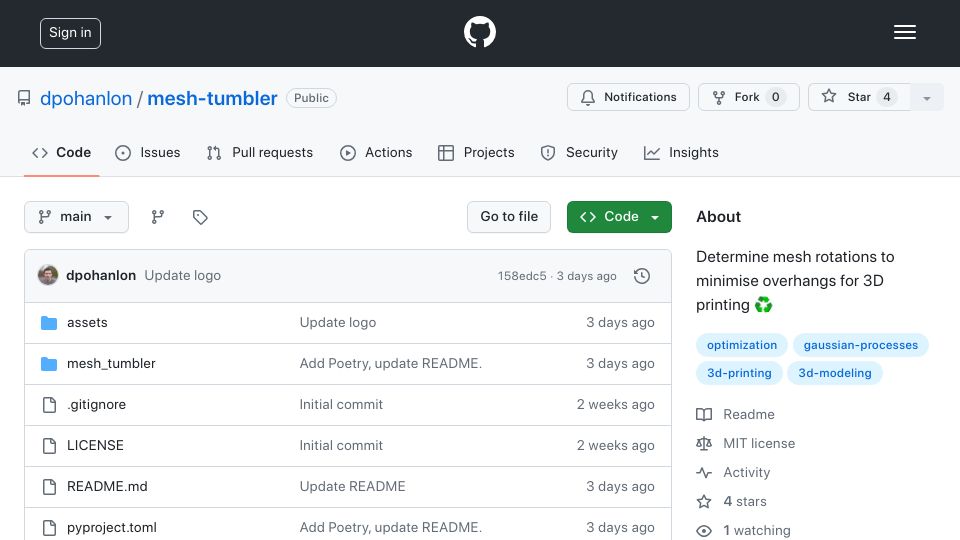The height and width of the screenshot is (540, 960).
Task: Open the .gitignore file
Action: point(96,405)
